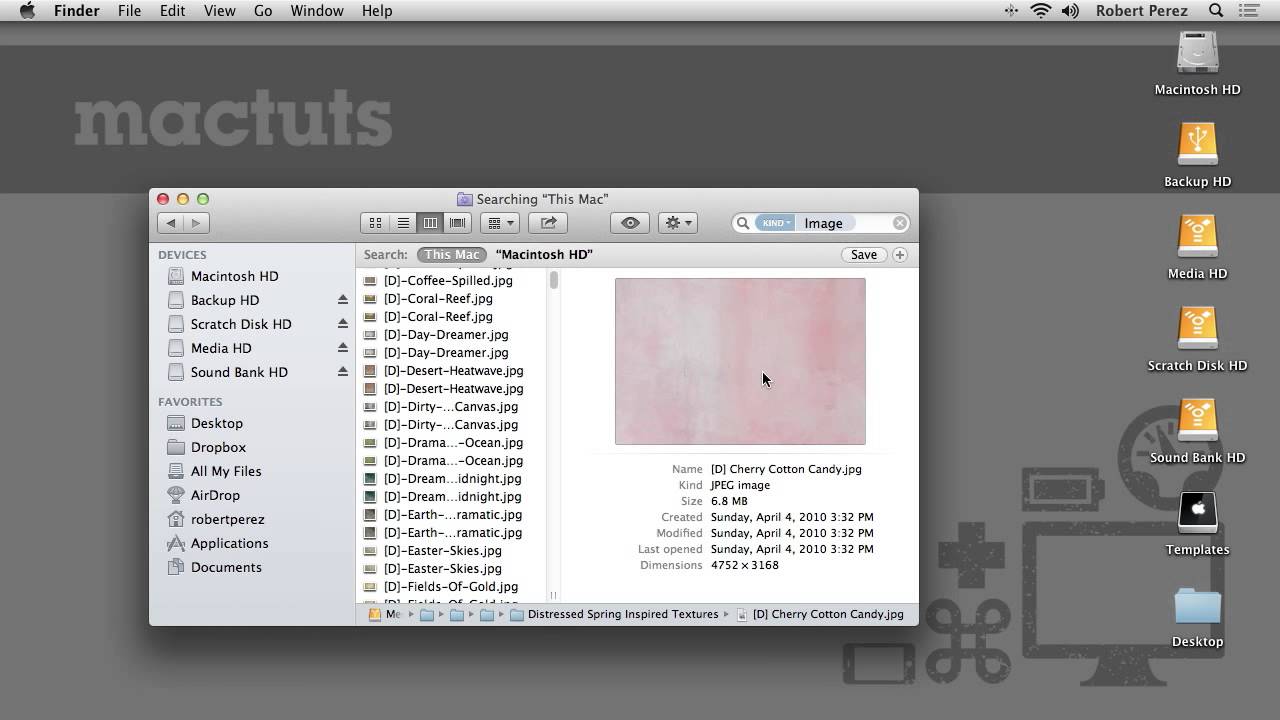Image resolution: width=1280 pixels, height=720 pixels.
Task: Clear the search field
Action: point(899,223)
